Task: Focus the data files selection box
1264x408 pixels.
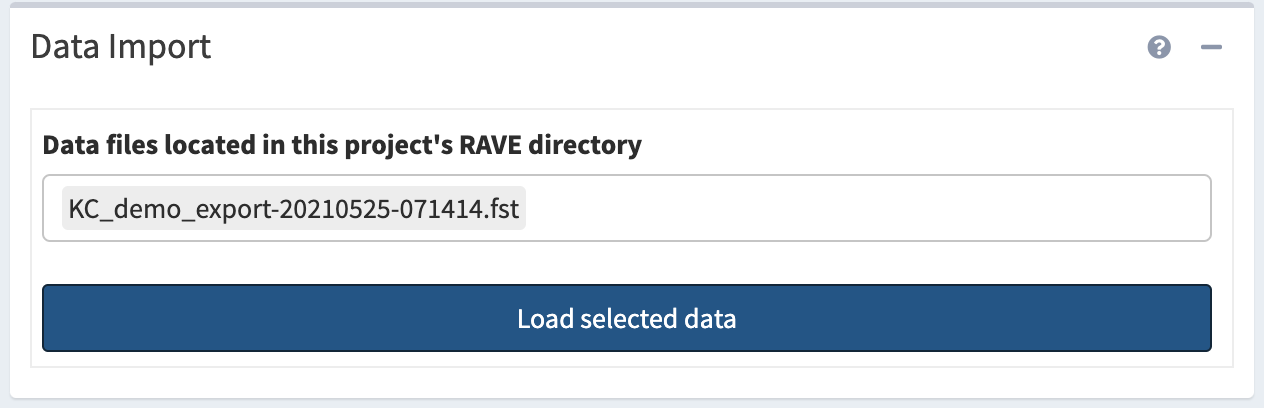Action: tap(860, 209)
